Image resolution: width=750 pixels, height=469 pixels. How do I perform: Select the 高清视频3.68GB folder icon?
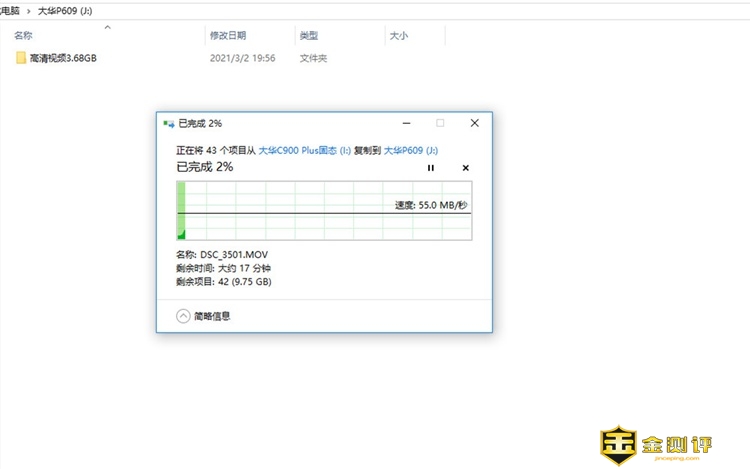(21, 58)
